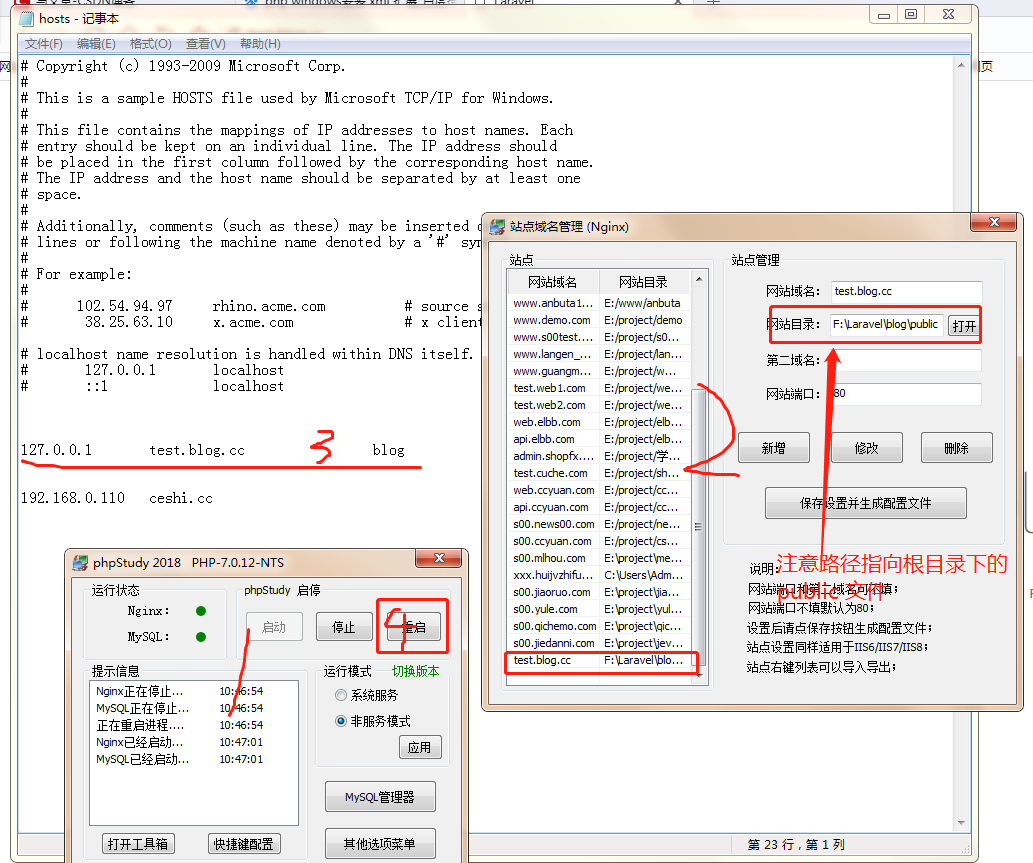Select s00.qichemo.com site row
This screenshot has width=1033, height=863.
click(x=599, y=626)
